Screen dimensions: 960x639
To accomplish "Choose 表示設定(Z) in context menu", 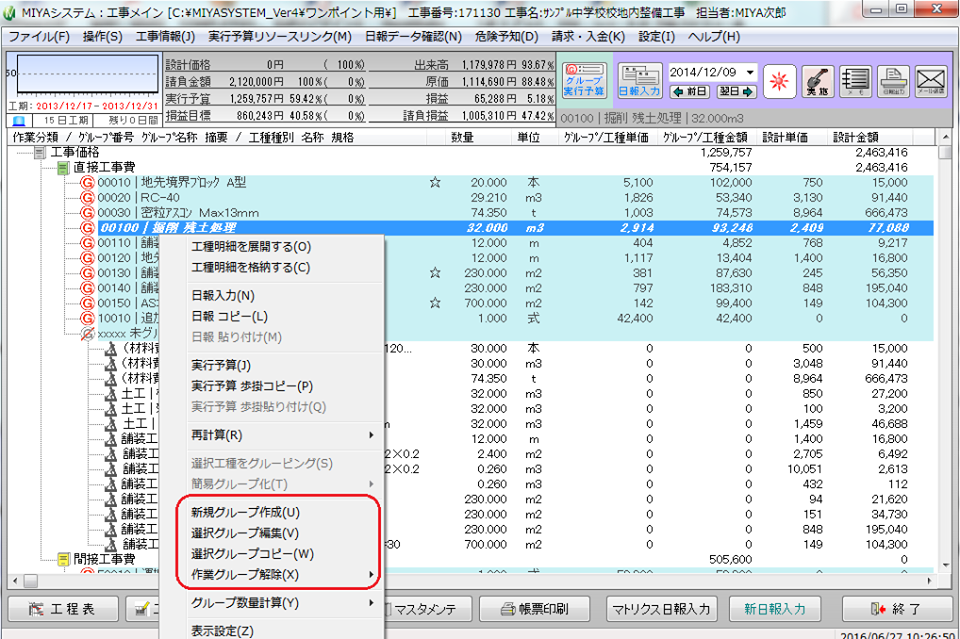I will 271,630.
